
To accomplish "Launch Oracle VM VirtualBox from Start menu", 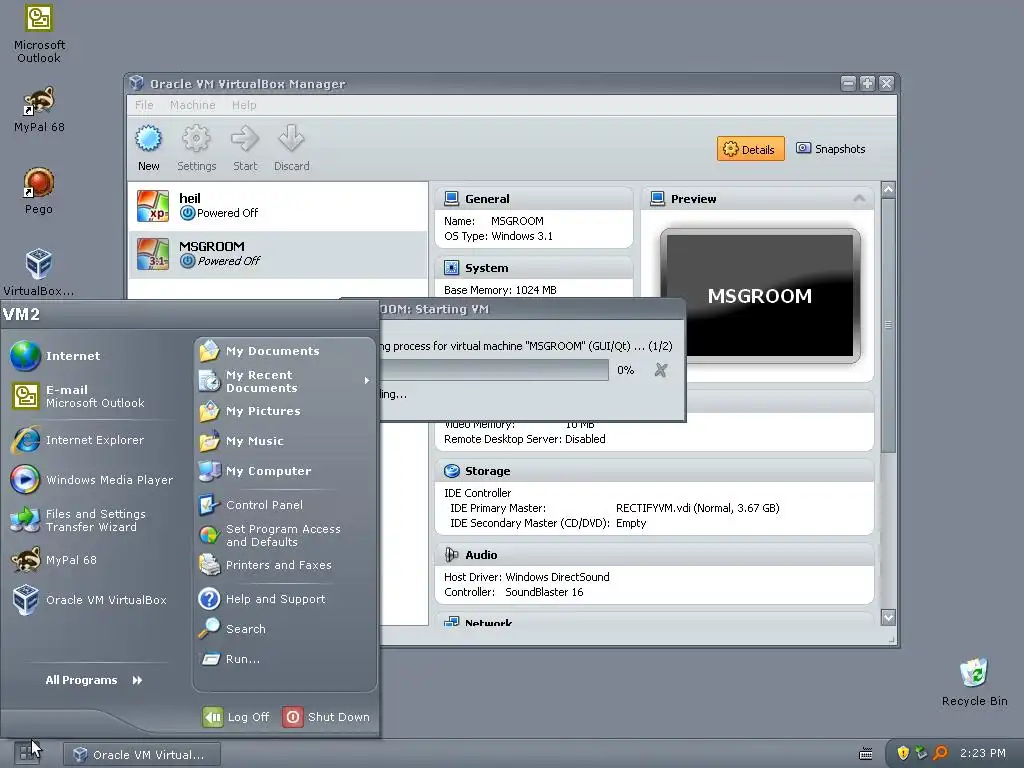I will (x=91, y=600).
